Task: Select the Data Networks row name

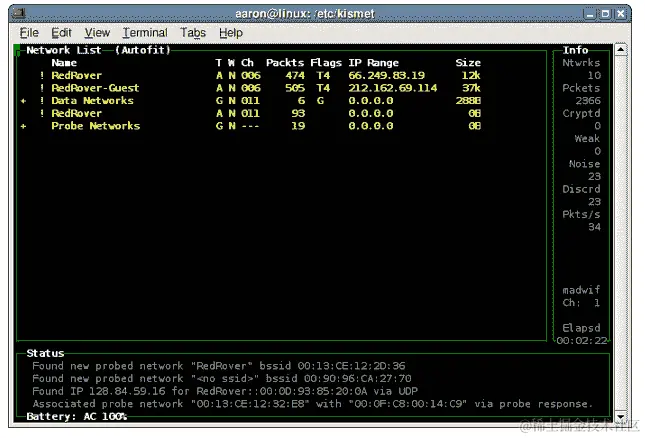Action: pyautogui.click(x=92, y=101)
